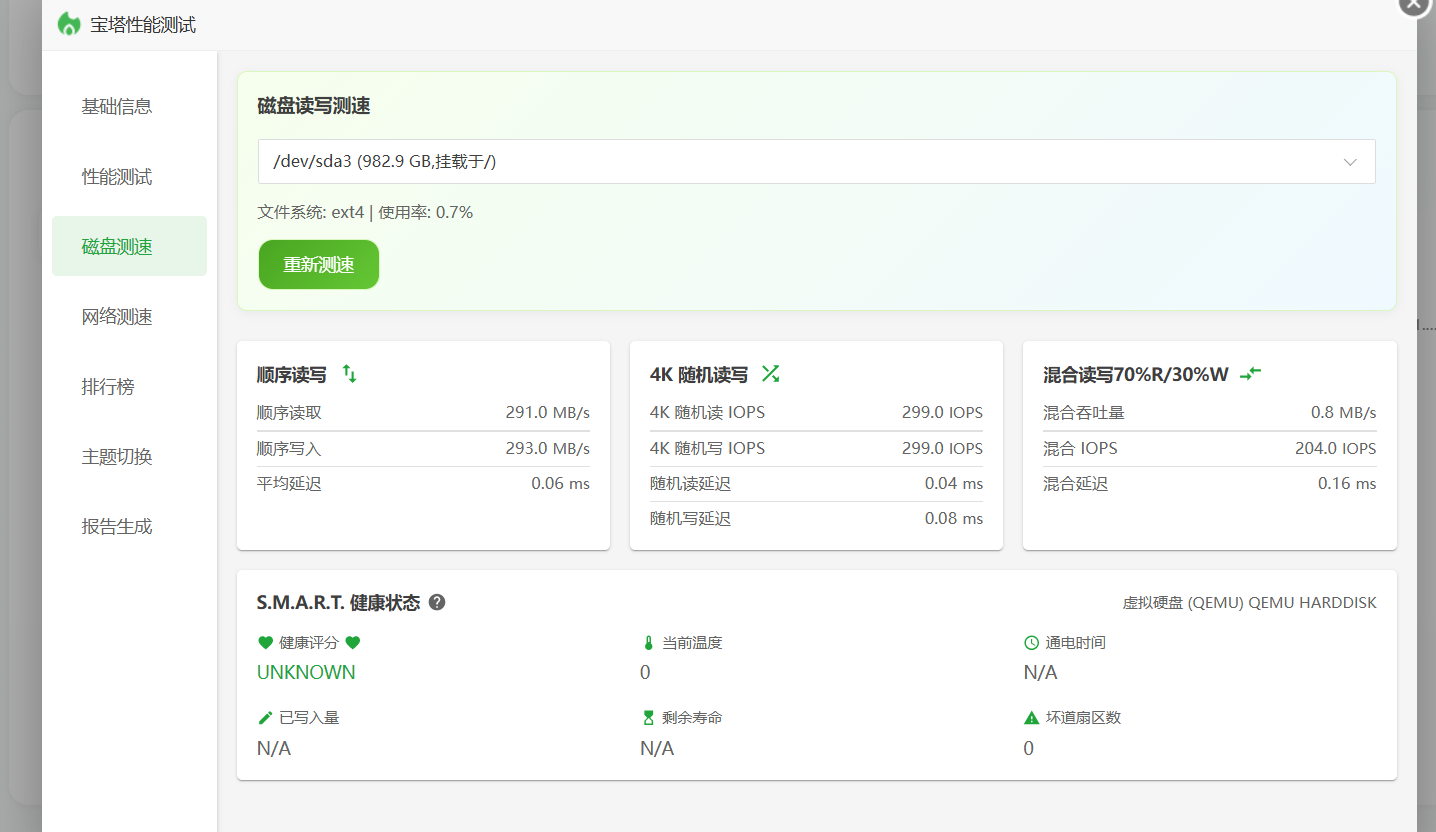Click the S.M.A.R.T. help question mark icon
The width and height of the screenshot is (1436, 832).
click(437, 602)
